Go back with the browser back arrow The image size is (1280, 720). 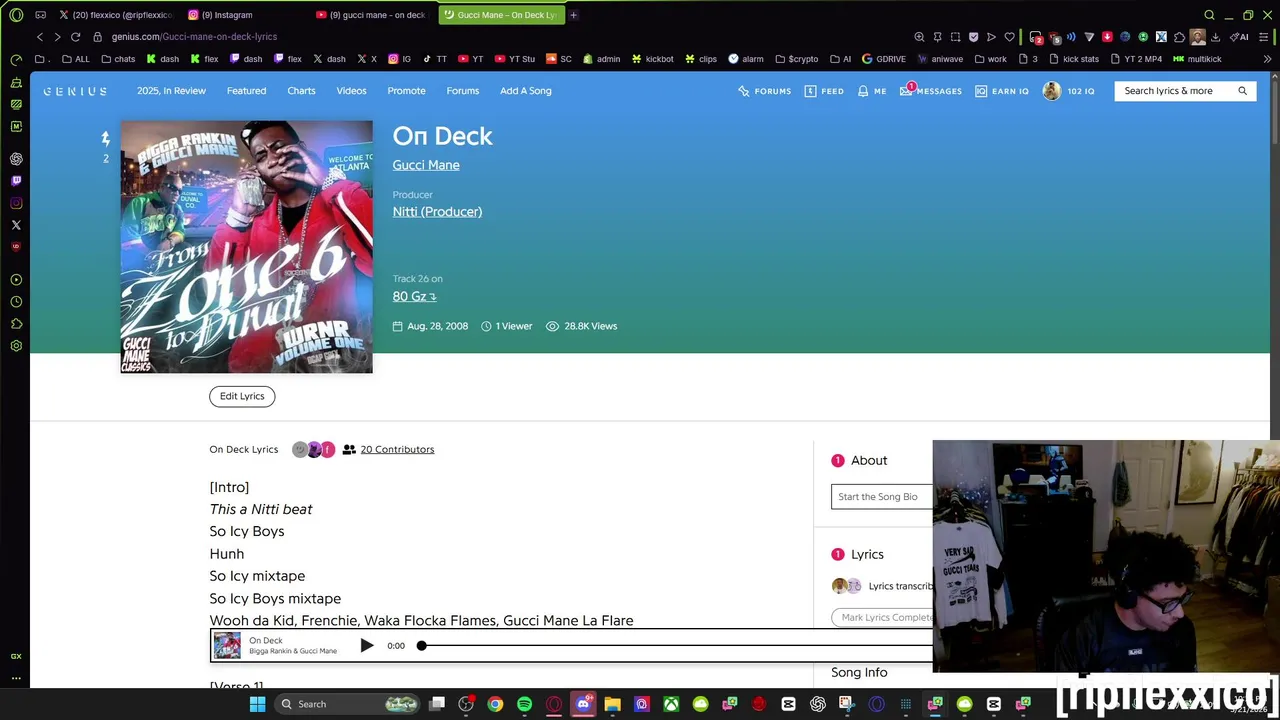click(x=40, y=37)
